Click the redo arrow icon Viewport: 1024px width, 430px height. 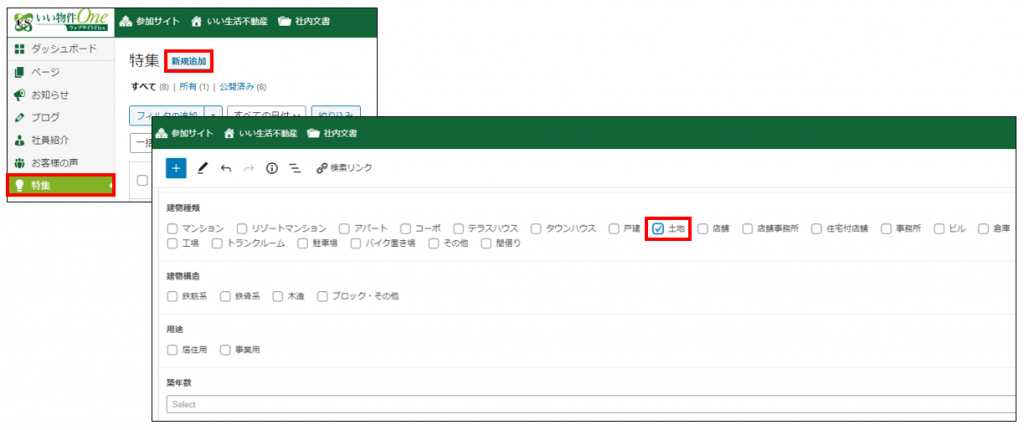click(249, 168)
